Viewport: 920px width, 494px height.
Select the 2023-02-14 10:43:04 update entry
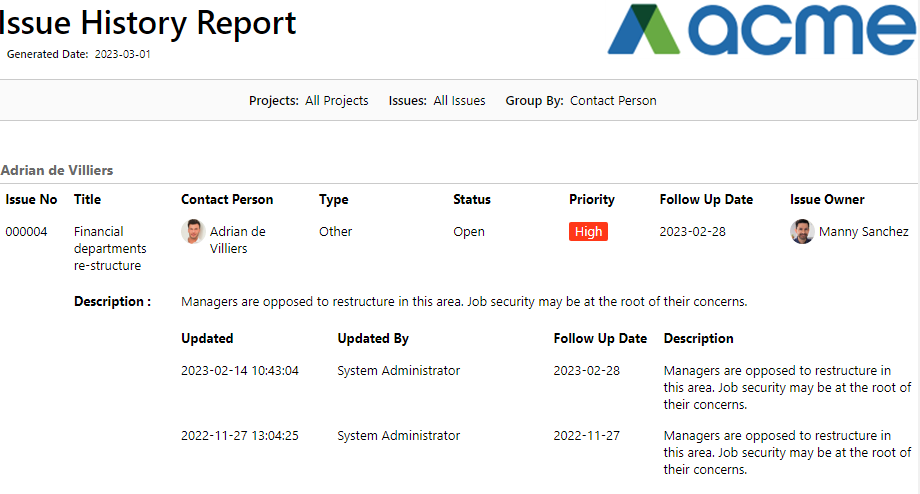click(239, 371)
